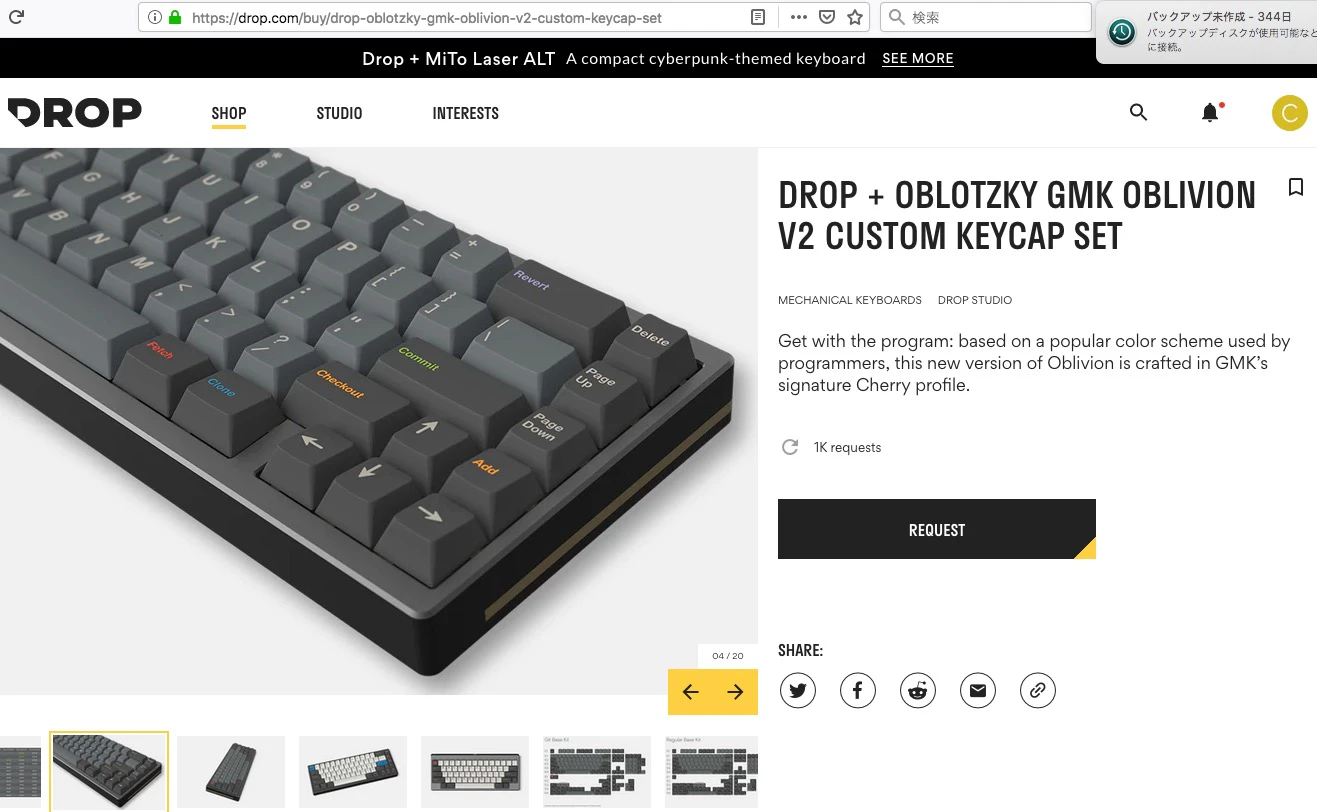Bookmark the page with star icon

tap(855, 17)
